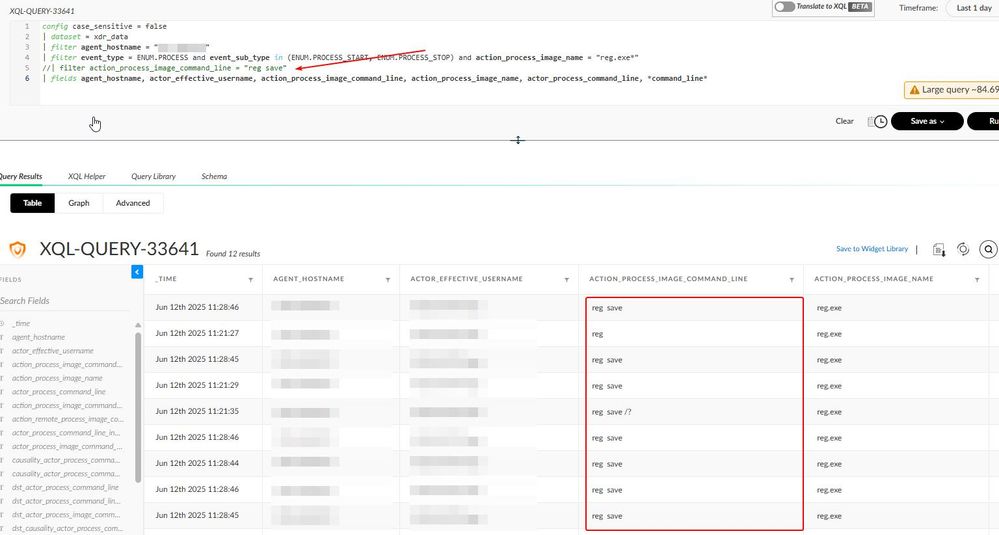The image size is (999, 535).
Task: Switch to the XQL Helper tab
Action: point(87,176)
